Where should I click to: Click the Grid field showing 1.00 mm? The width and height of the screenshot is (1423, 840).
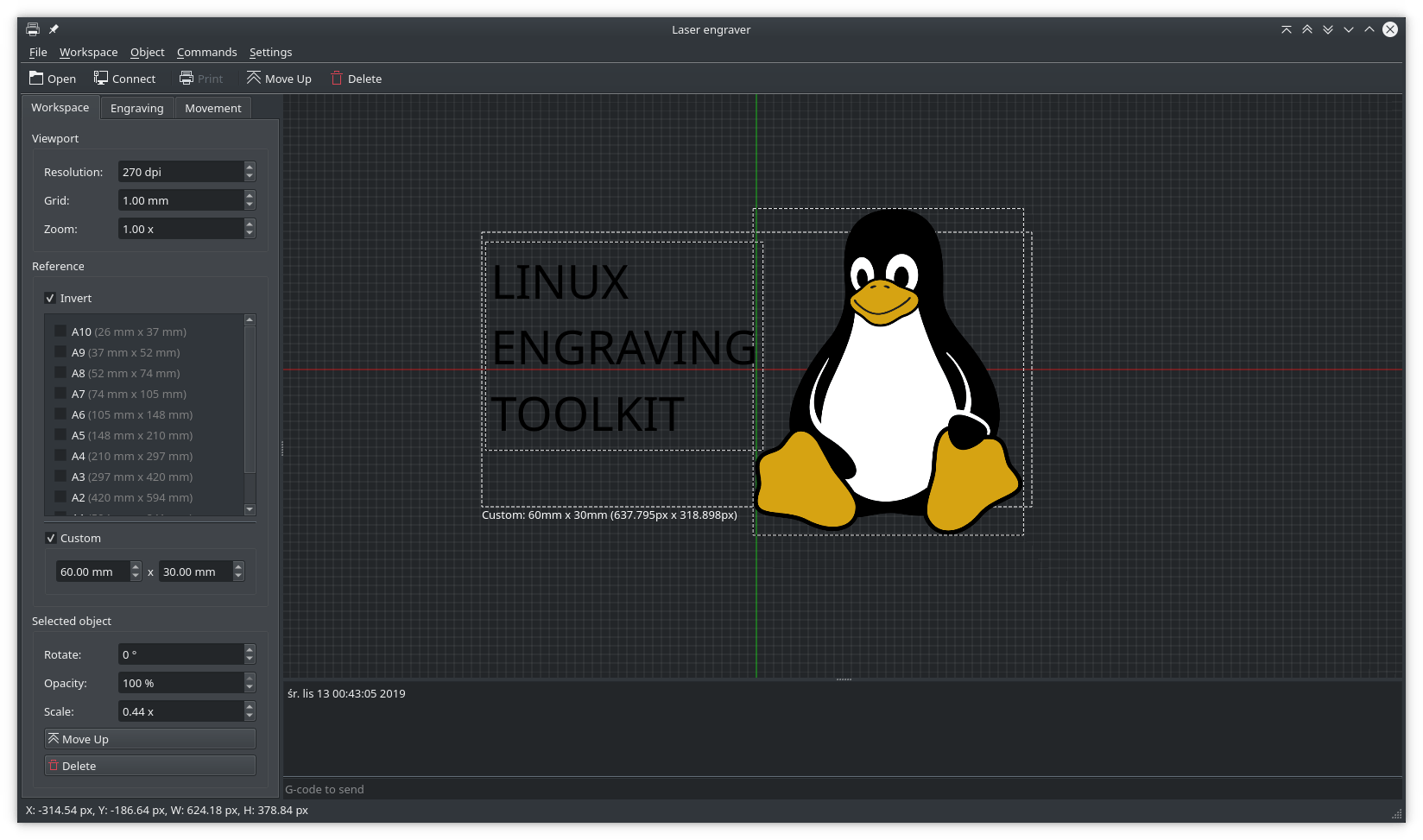(181, 200)
